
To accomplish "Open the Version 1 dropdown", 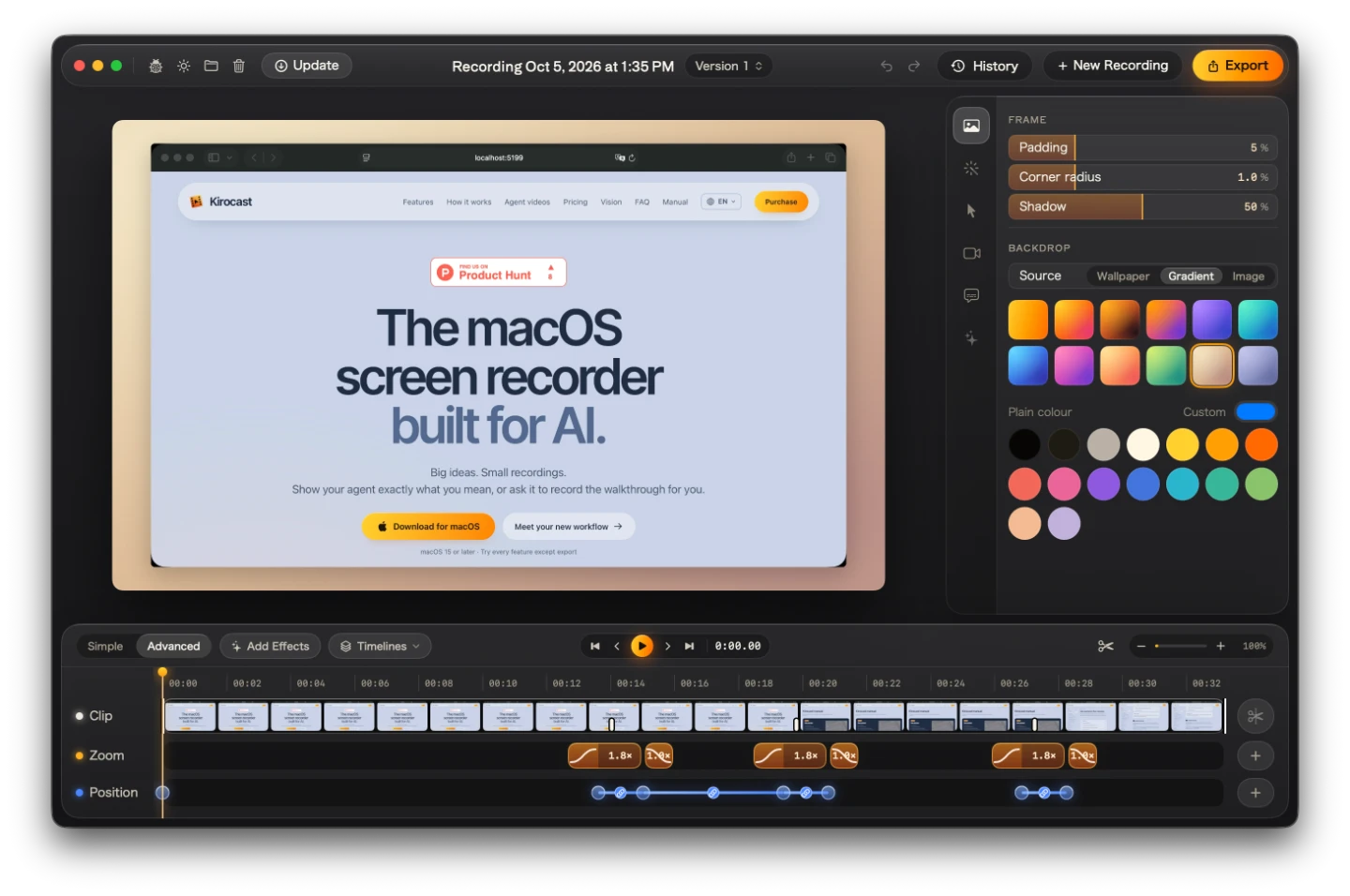I will (728, 66).
